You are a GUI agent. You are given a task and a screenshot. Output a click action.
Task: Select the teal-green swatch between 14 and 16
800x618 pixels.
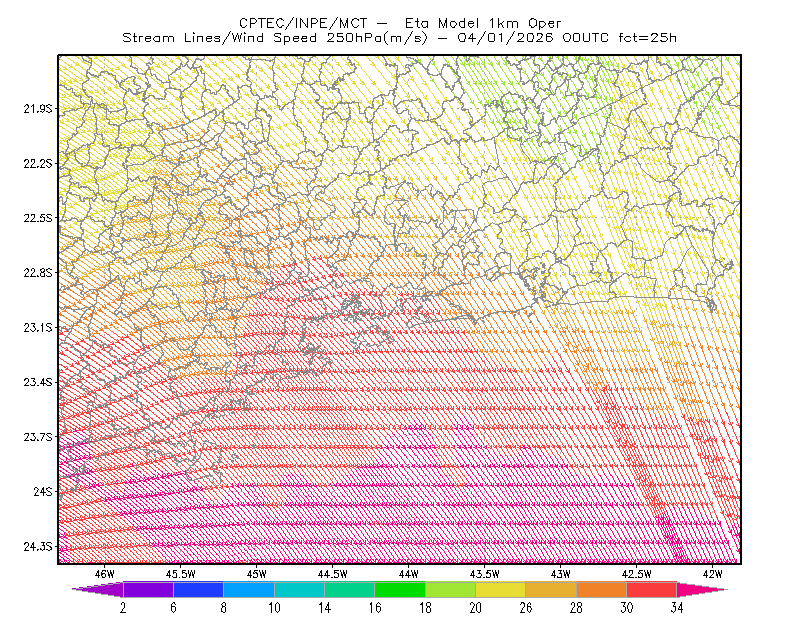click(349, 589)
